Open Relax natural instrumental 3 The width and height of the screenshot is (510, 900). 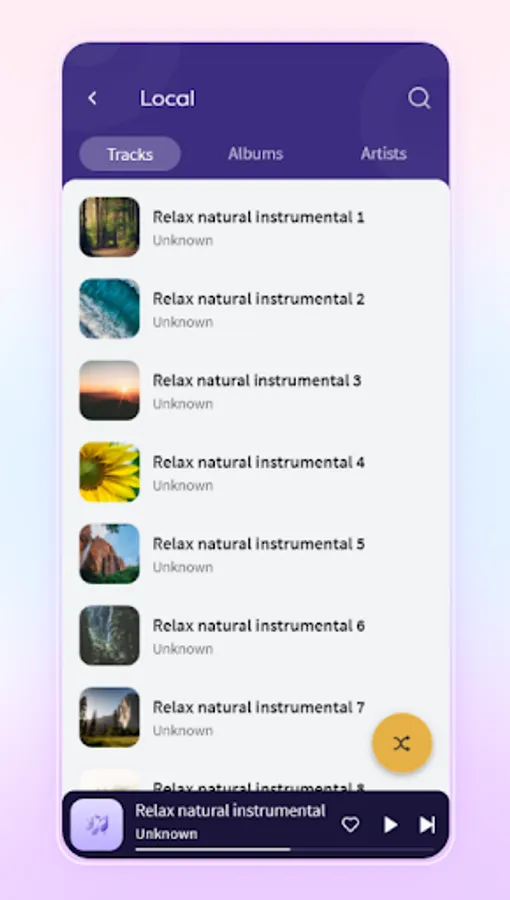point(256,390)
